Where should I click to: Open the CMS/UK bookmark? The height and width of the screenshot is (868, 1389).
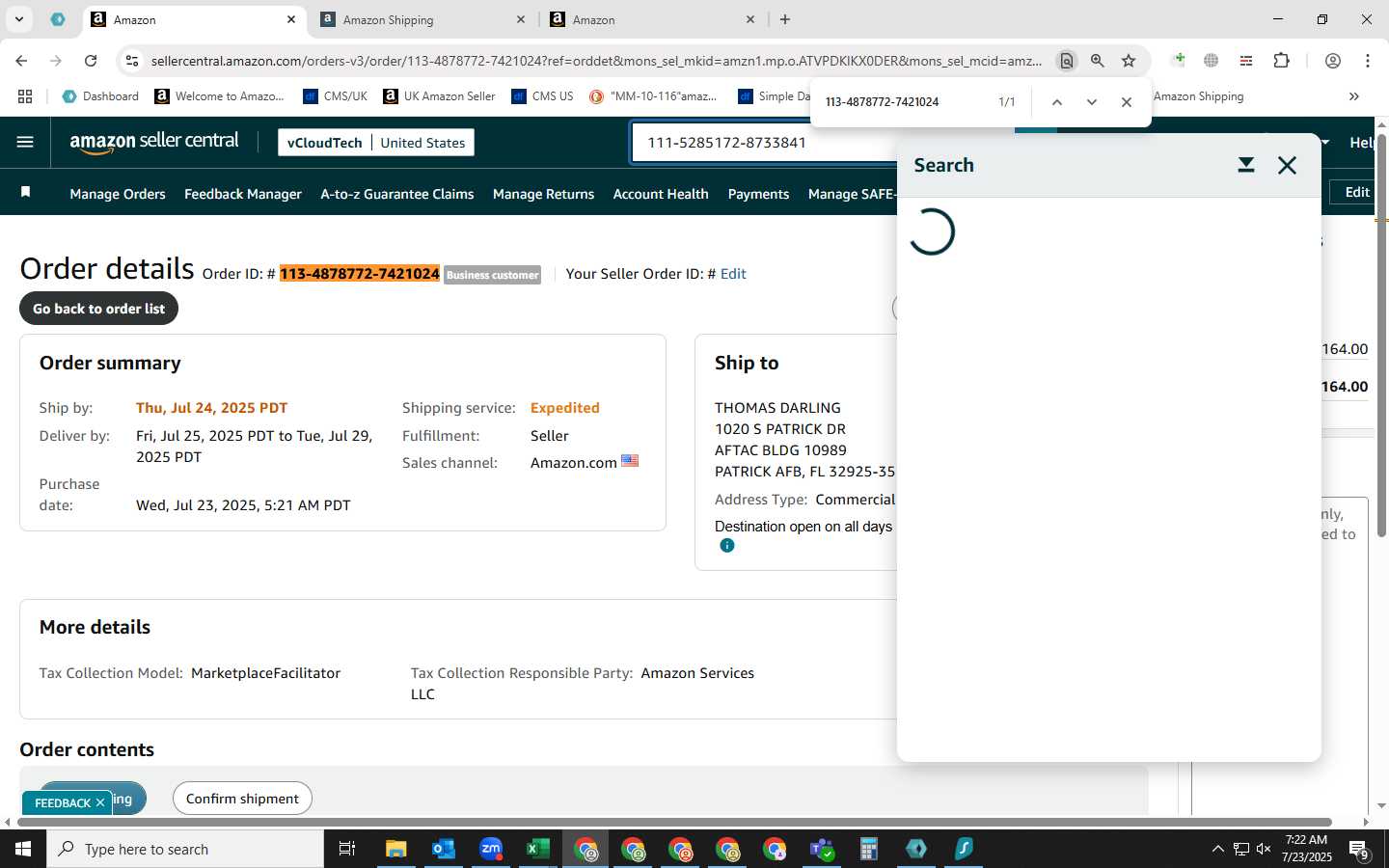pos(335,96)
